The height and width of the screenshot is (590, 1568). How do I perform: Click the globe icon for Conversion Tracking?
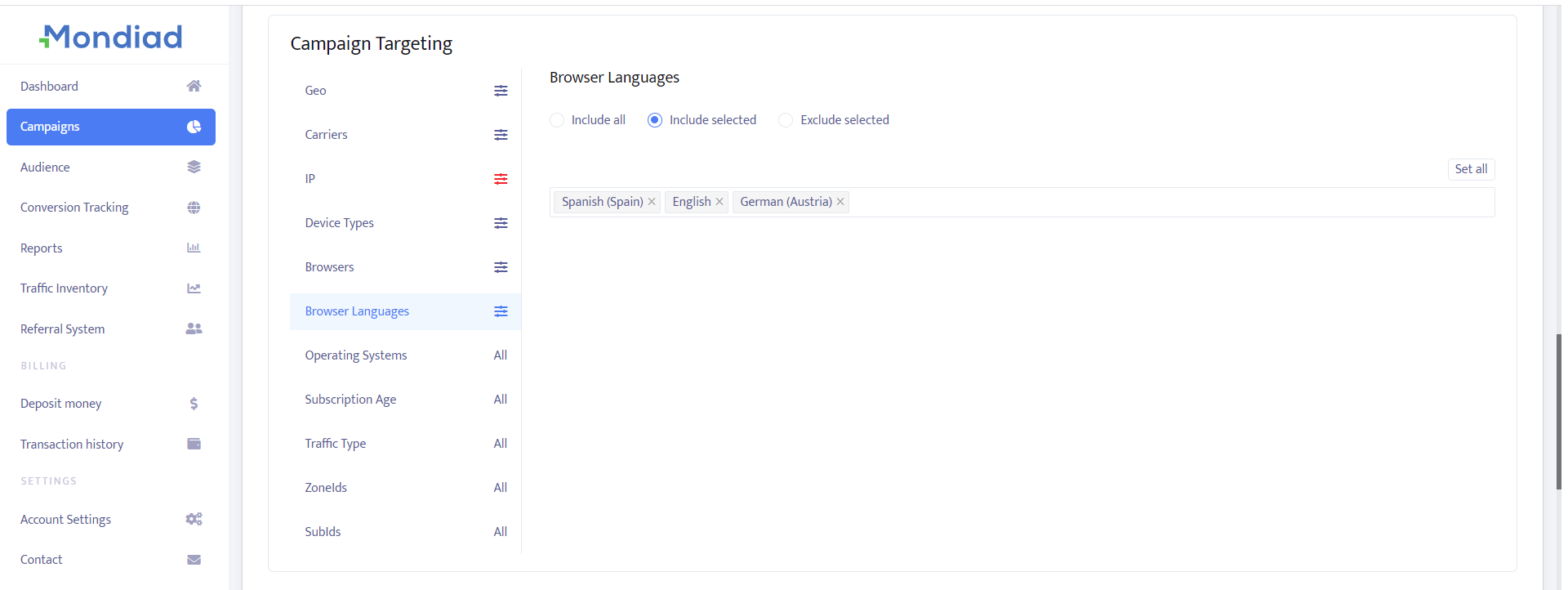click(194, 208)
